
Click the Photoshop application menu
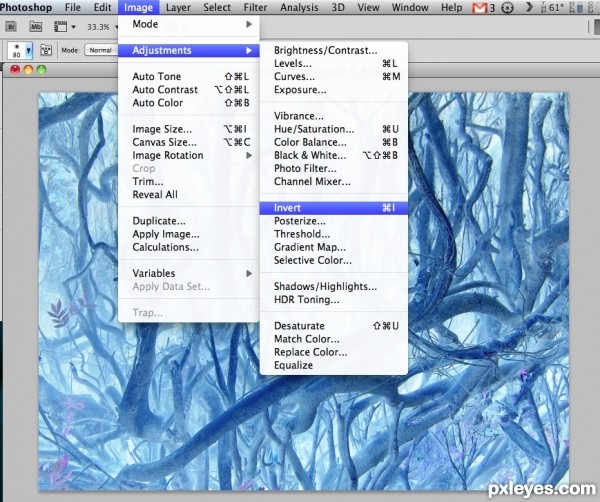pyautogui.click(x=26, y=7)
